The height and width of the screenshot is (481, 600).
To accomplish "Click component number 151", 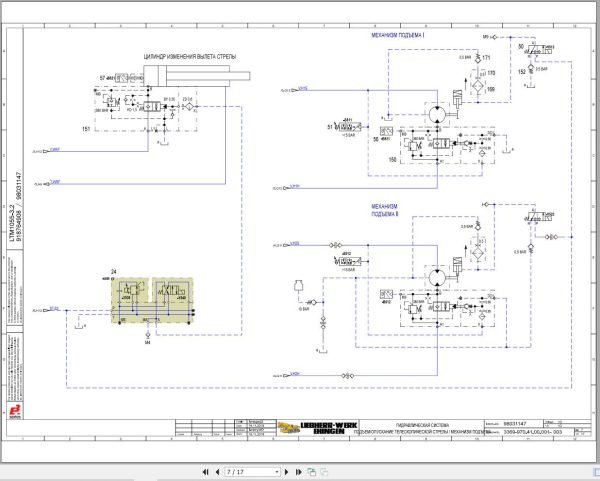I will pos(86,129).
